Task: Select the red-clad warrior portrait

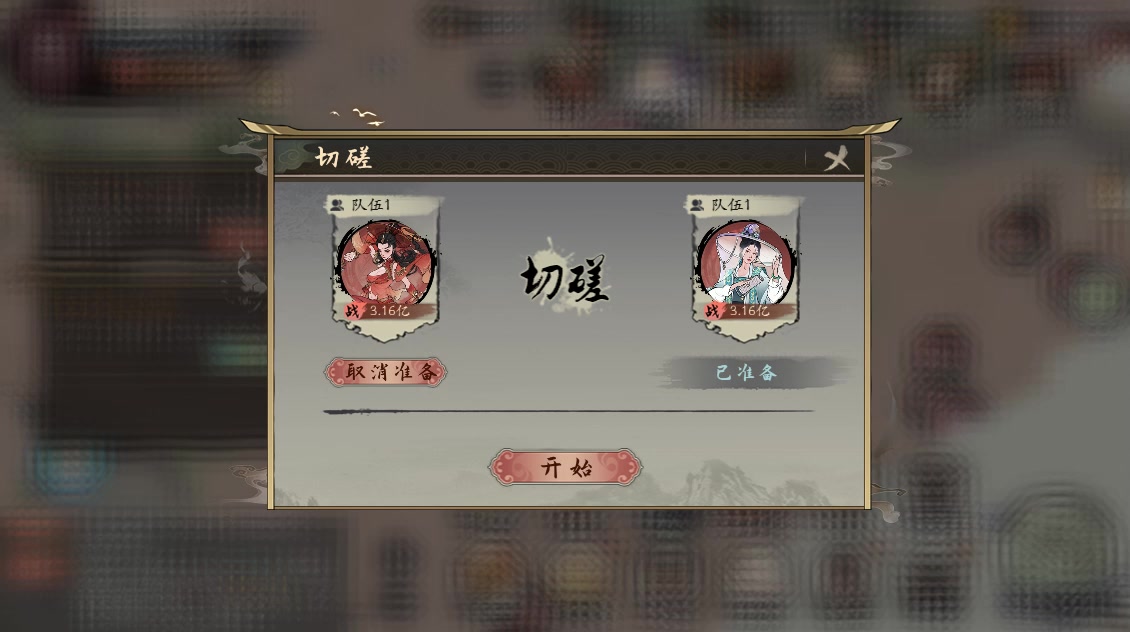Action: pos(386,263)
